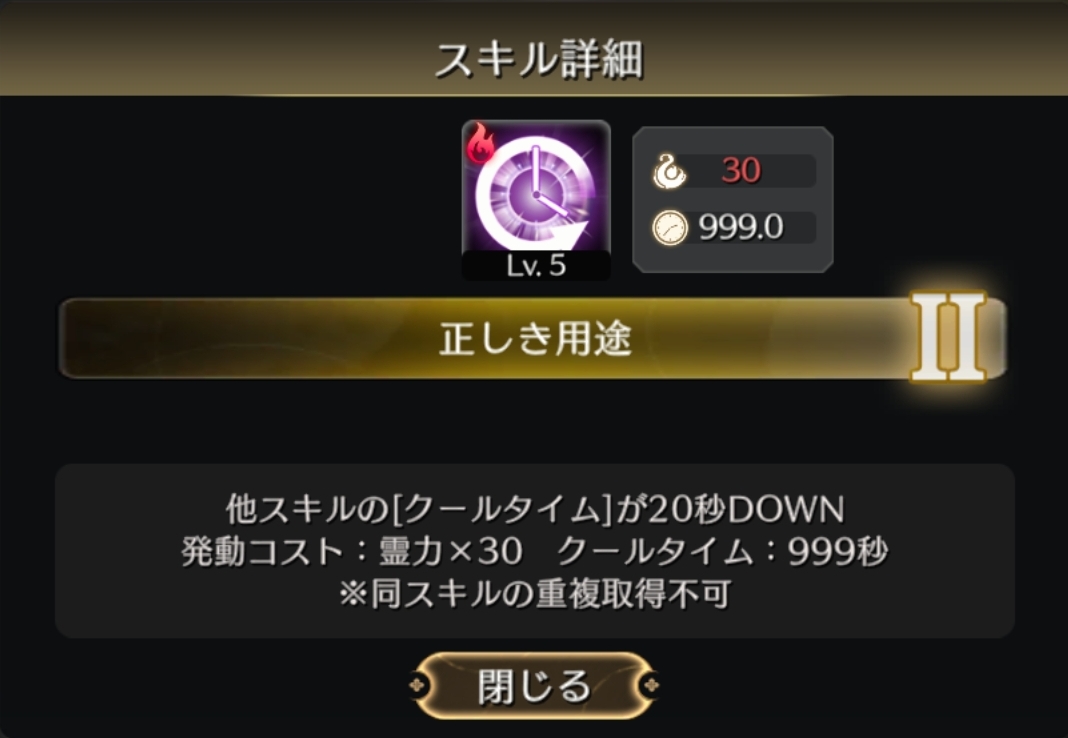This screenshot has height=738, width=1068.
Task: Click the skill description text box
Action: (x=535, y=551)
